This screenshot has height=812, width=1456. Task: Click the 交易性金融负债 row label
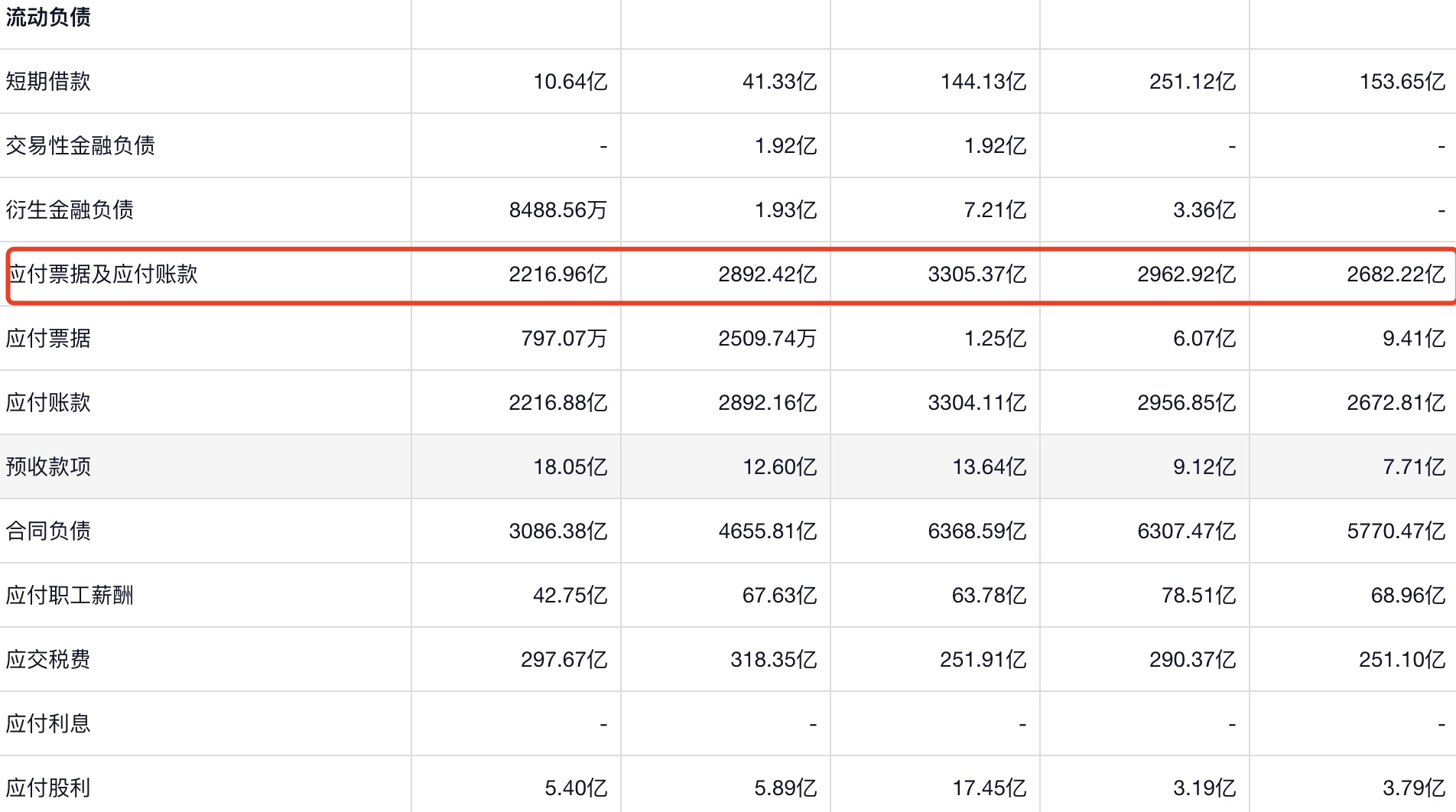coord(80,145)
